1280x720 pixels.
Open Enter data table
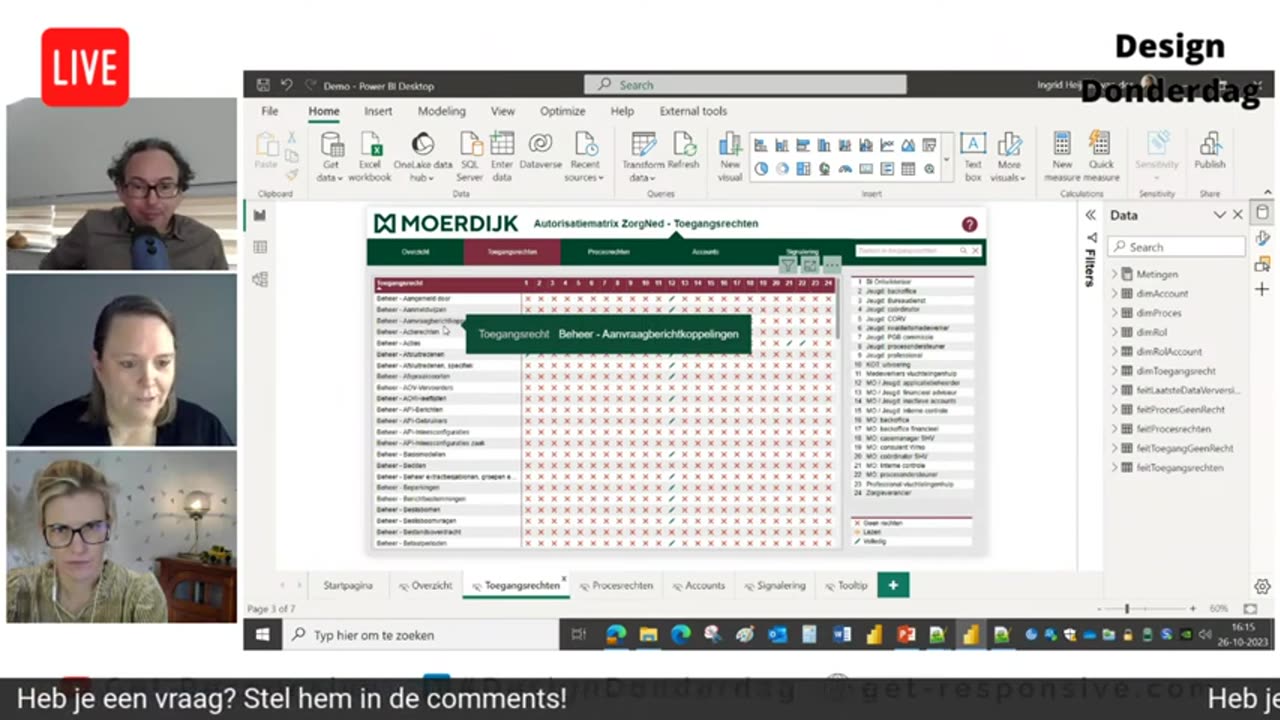click(x=502, y=157)
